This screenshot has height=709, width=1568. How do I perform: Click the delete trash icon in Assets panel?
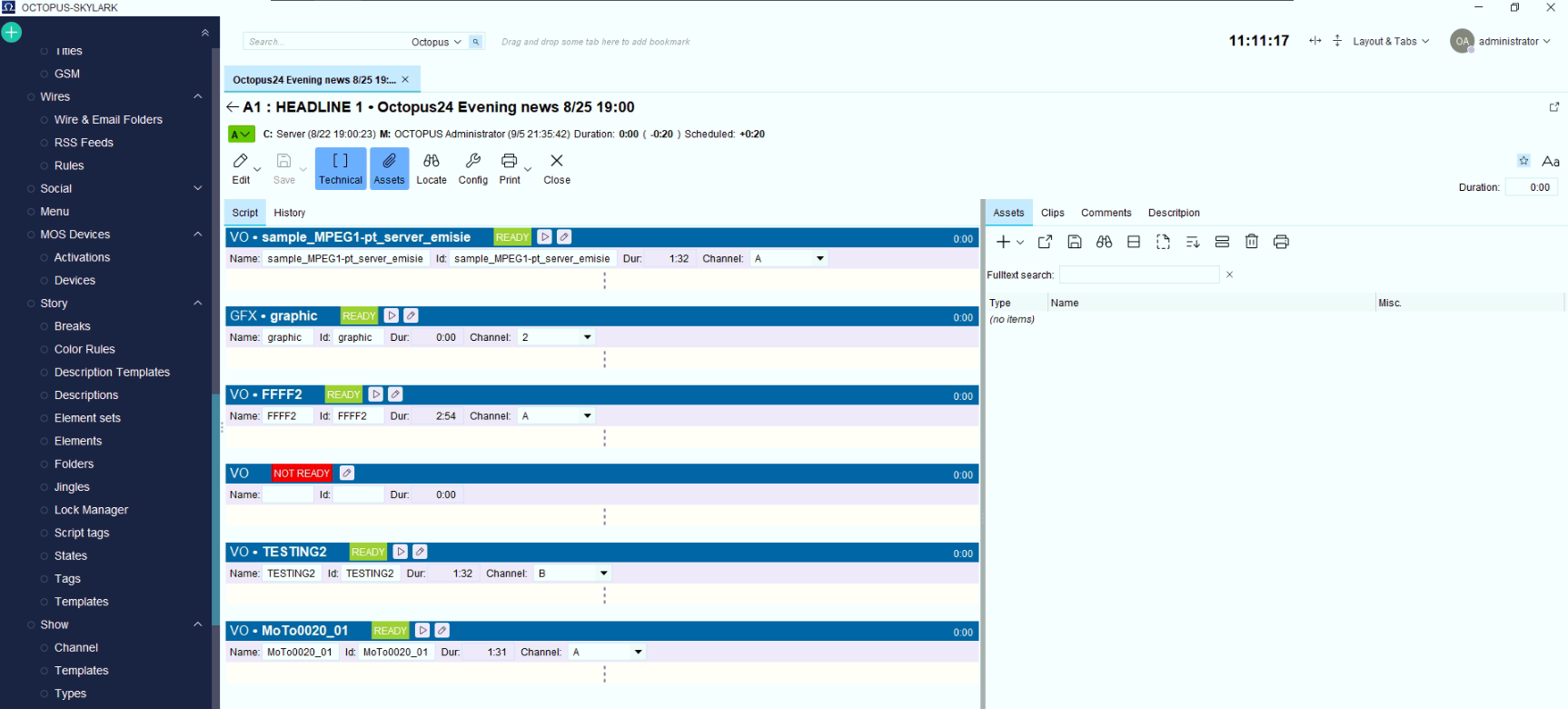coord(1252,242)
